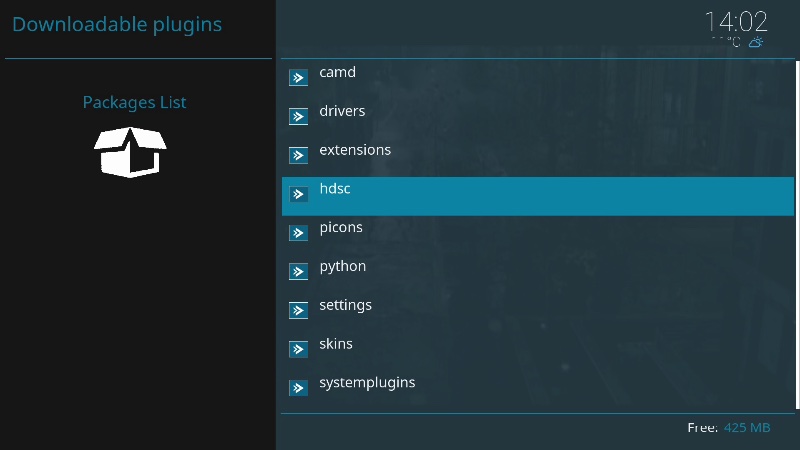Viewport: 800px width, 450px height.
Task: Click the vertical scrollbar on the list
Action: tap(796, 234)
